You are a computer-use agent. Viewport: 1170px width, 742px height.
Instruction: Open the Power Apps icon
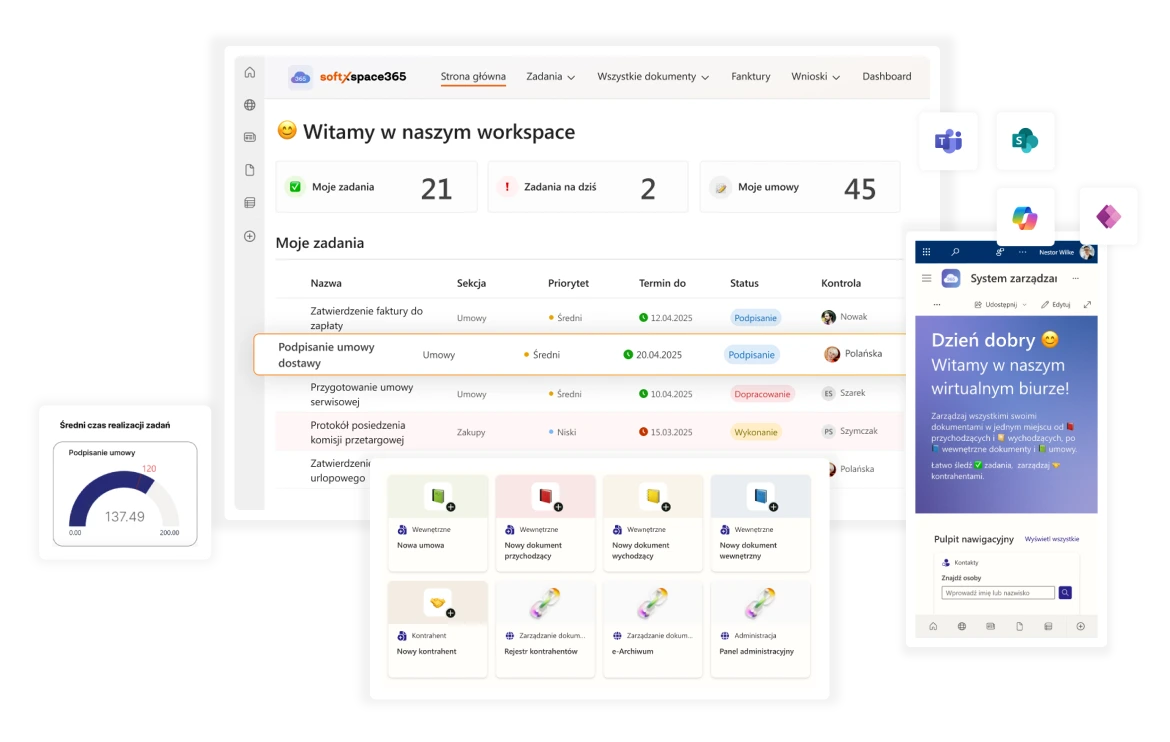pyautogui.click(x=1108, y=216)
